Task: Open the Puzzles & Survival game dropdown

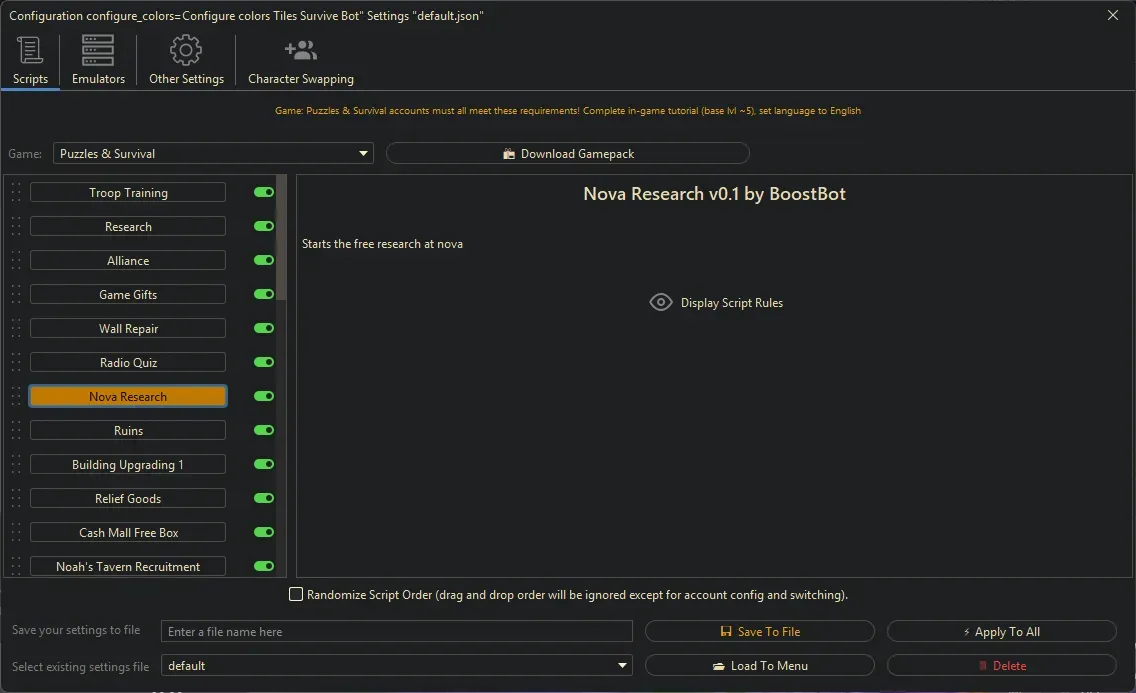Action: pyautogui.click(x=363, y=153)
